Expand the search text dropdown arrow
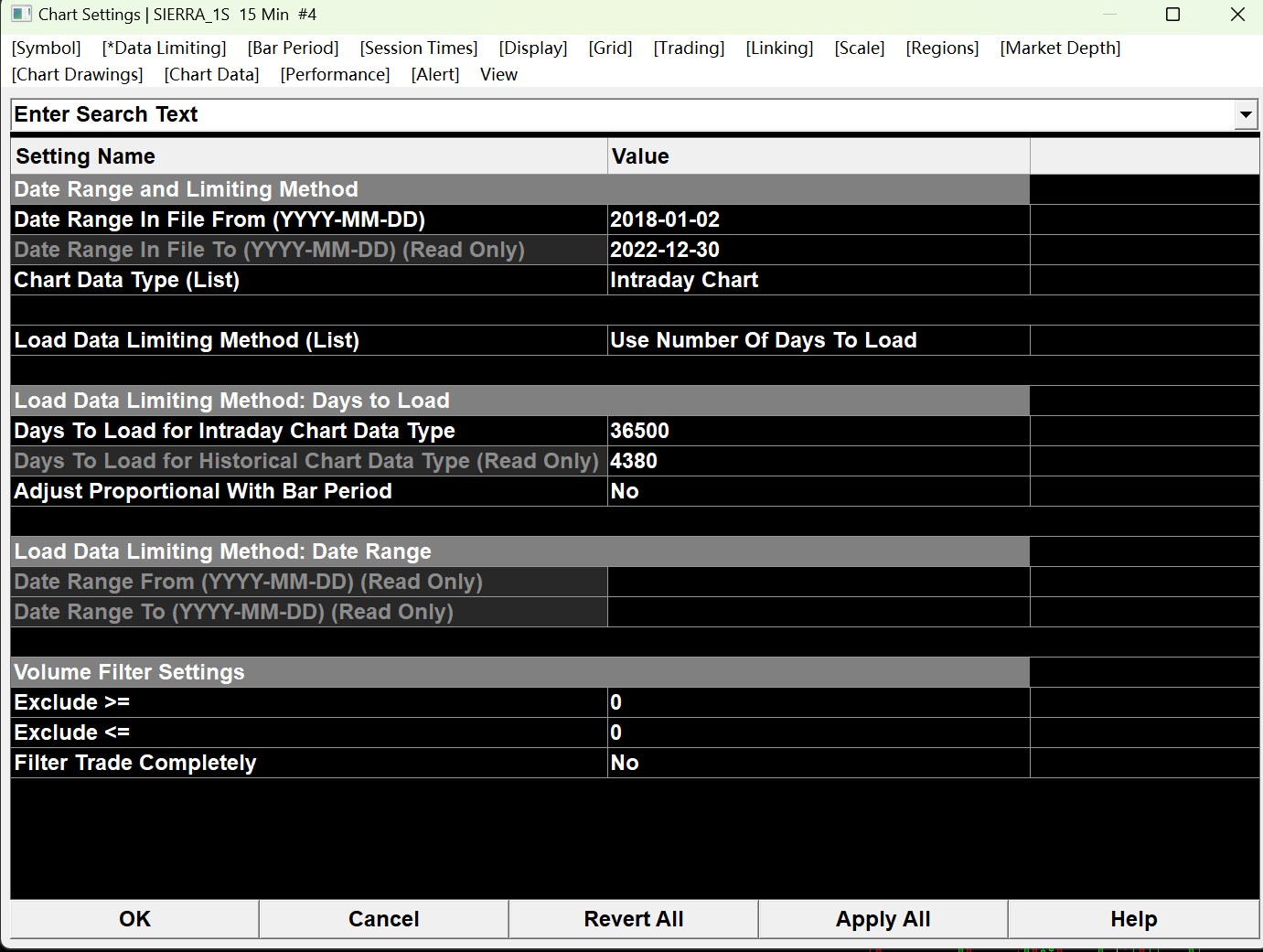Viewport: 1263px width, 952px height. pos(1246,115)
